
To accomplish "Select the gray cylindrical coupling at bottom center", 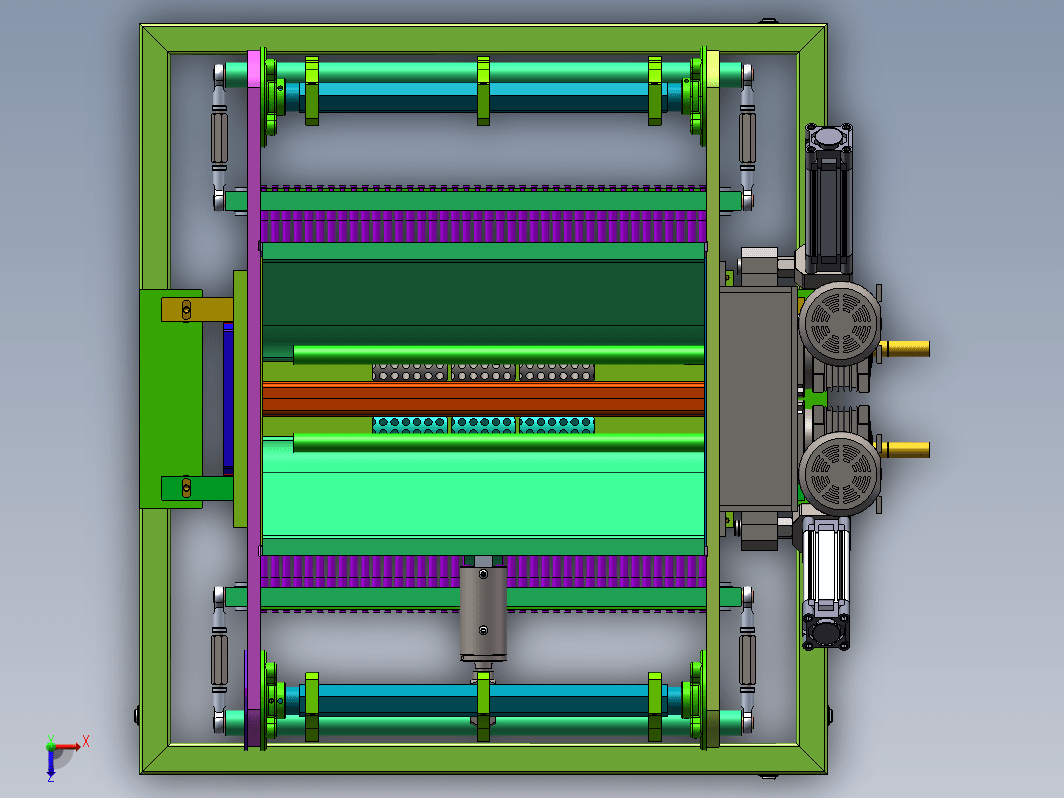I will pos(483,613).
